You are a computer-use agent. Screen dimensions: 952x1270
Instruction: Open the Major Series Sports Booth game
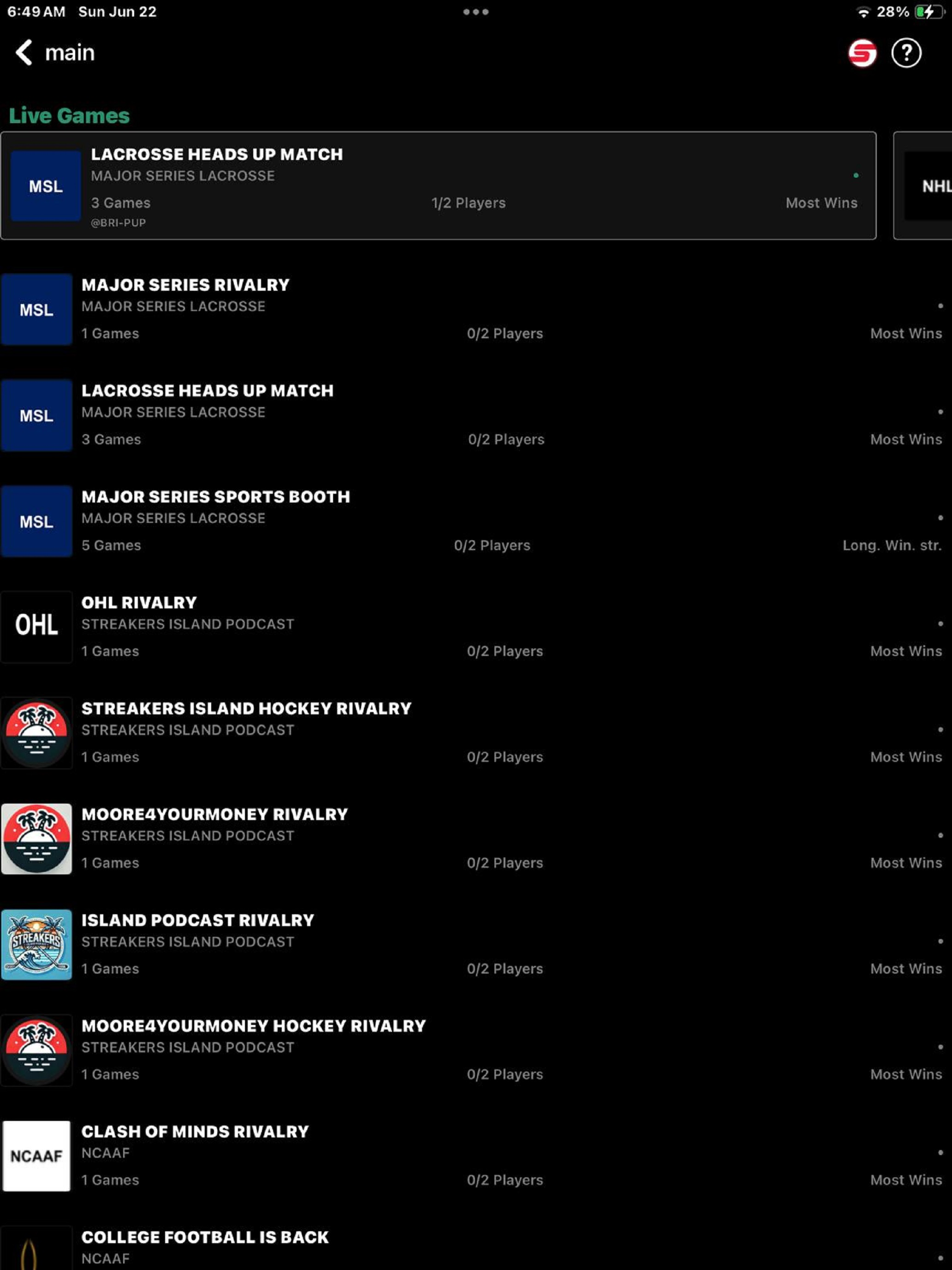click(216, 497)
